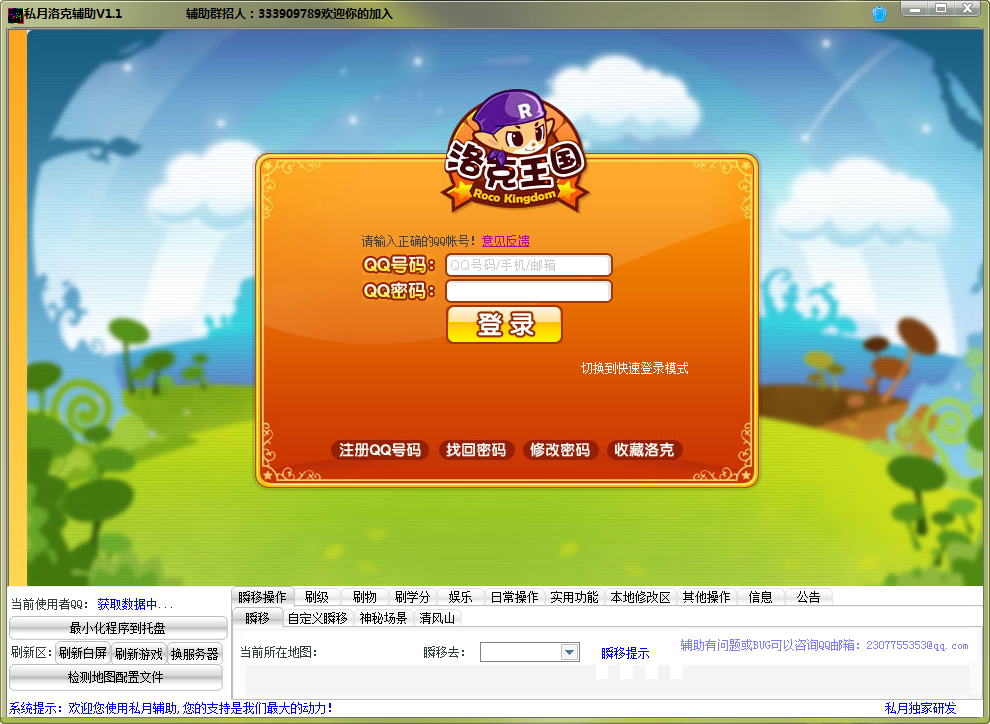The image size is (990, 724).
Task: Click the 当前所在地图 label
Action: click(278, 652)
